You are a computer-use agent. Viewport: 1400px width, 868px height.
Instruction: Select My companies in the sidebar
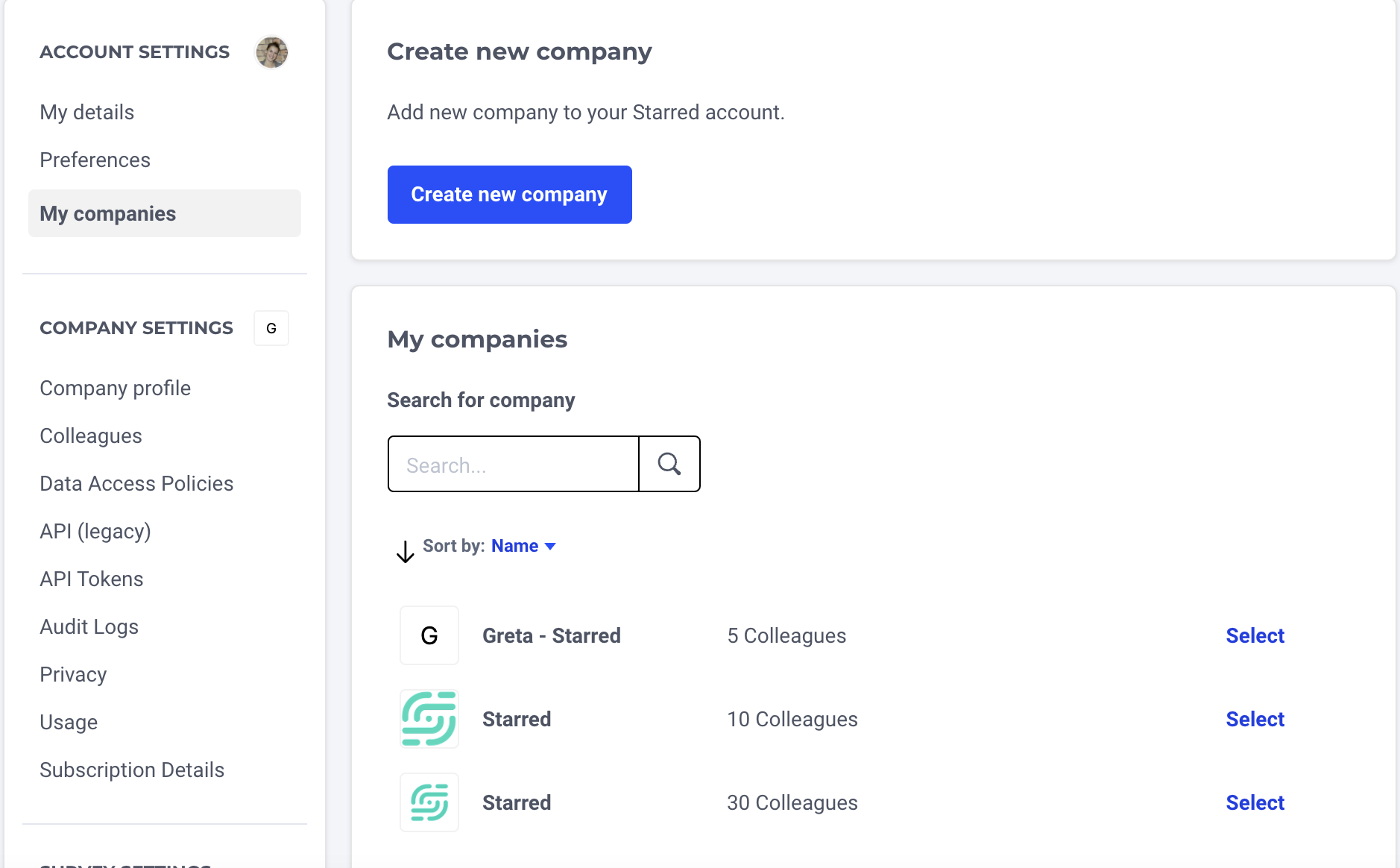coord(165,213)
